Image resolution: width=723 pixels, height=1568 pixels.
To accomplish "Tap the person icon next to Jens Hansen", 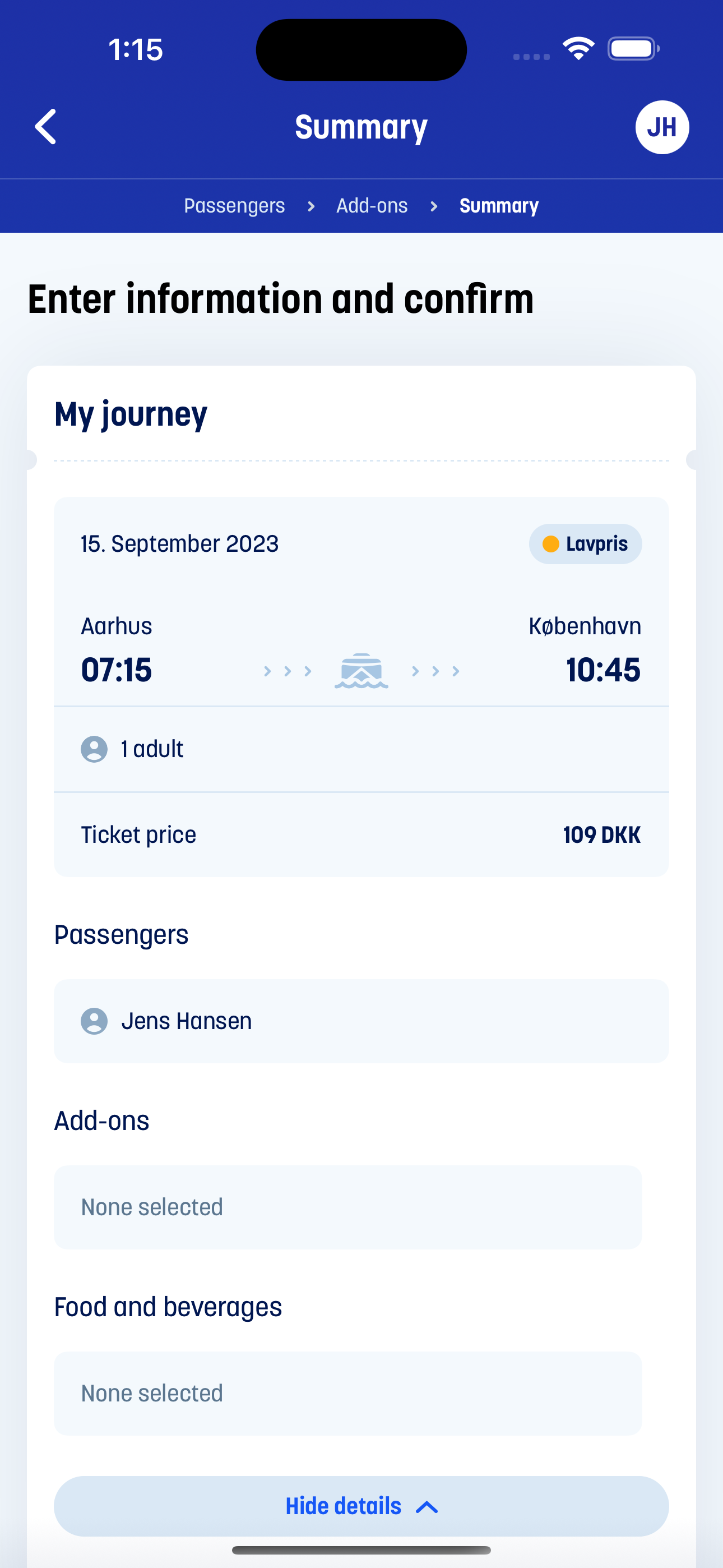I will pyautogui.click(x=94, y=1021).
